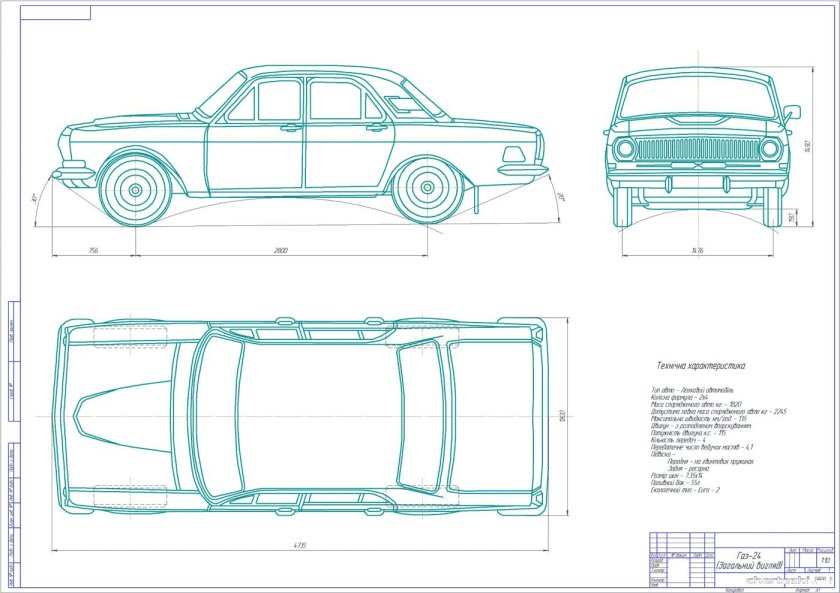Select the Газ-24 title in the title block
Viewport: 840px width, 593px height.
click(749, 557)
